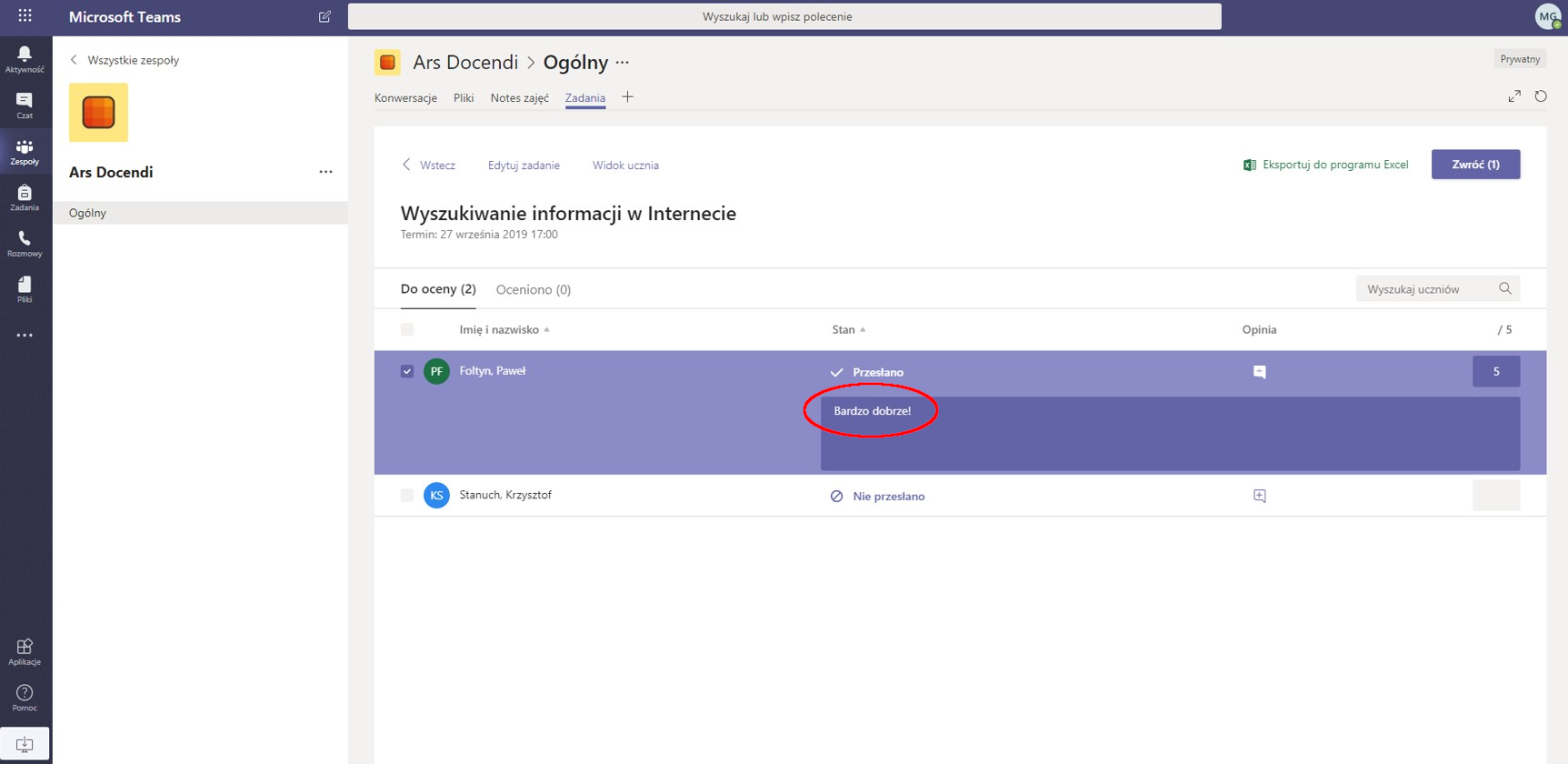The image size is (1568, 764).
Task: Show the Oceniono (0) tab
Action: pos(534,289)
